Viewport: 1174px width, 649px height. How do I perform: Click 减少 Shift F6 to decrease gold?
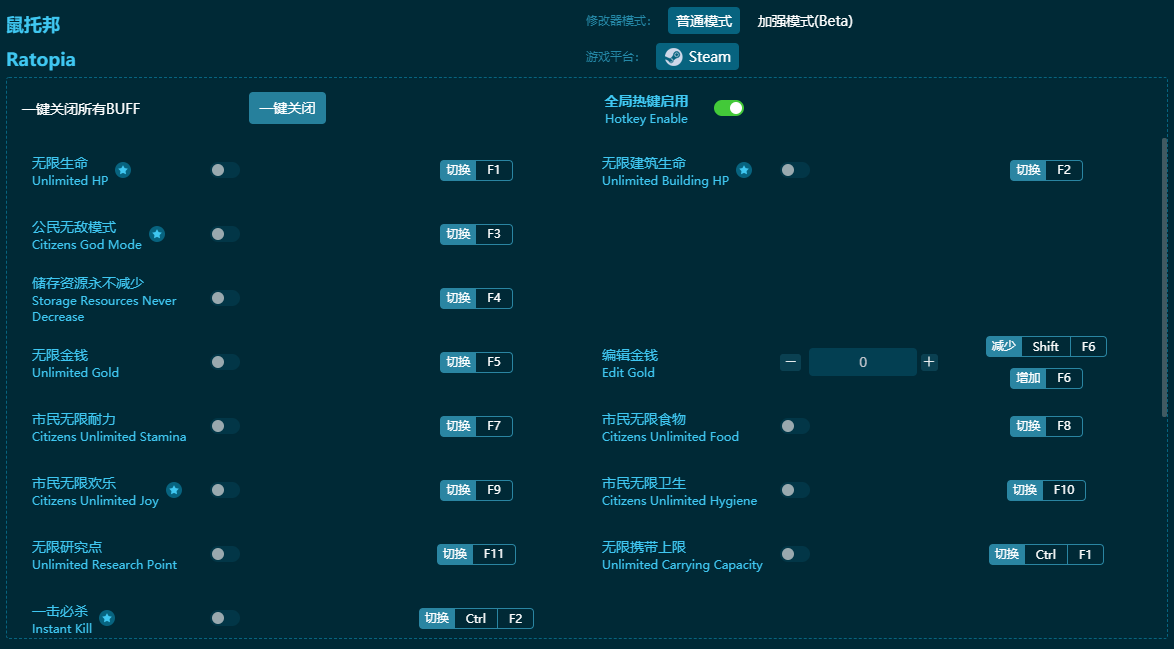tap(1046, 346)
